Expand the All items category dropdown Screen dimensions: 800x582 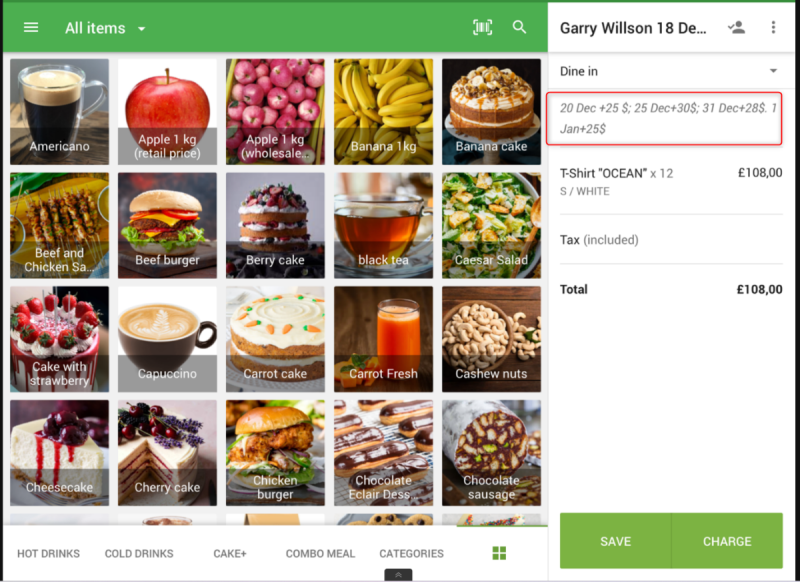point(105,28)
